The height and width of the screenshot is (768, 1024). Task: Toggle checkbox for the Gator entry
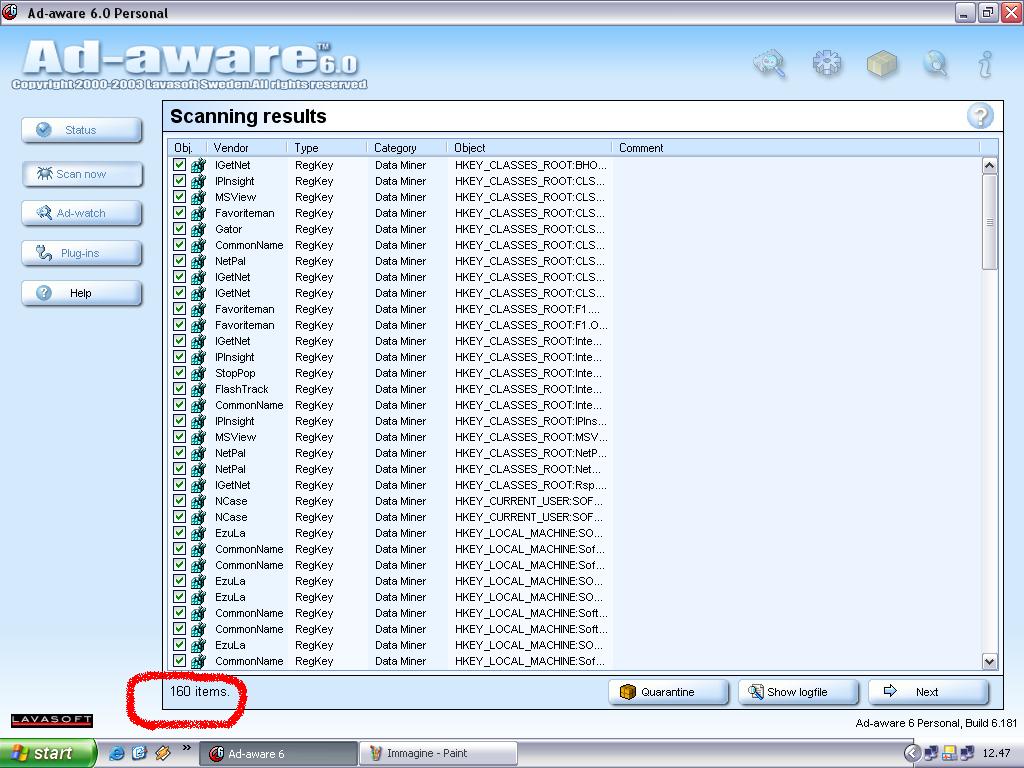tap(180, 229)
